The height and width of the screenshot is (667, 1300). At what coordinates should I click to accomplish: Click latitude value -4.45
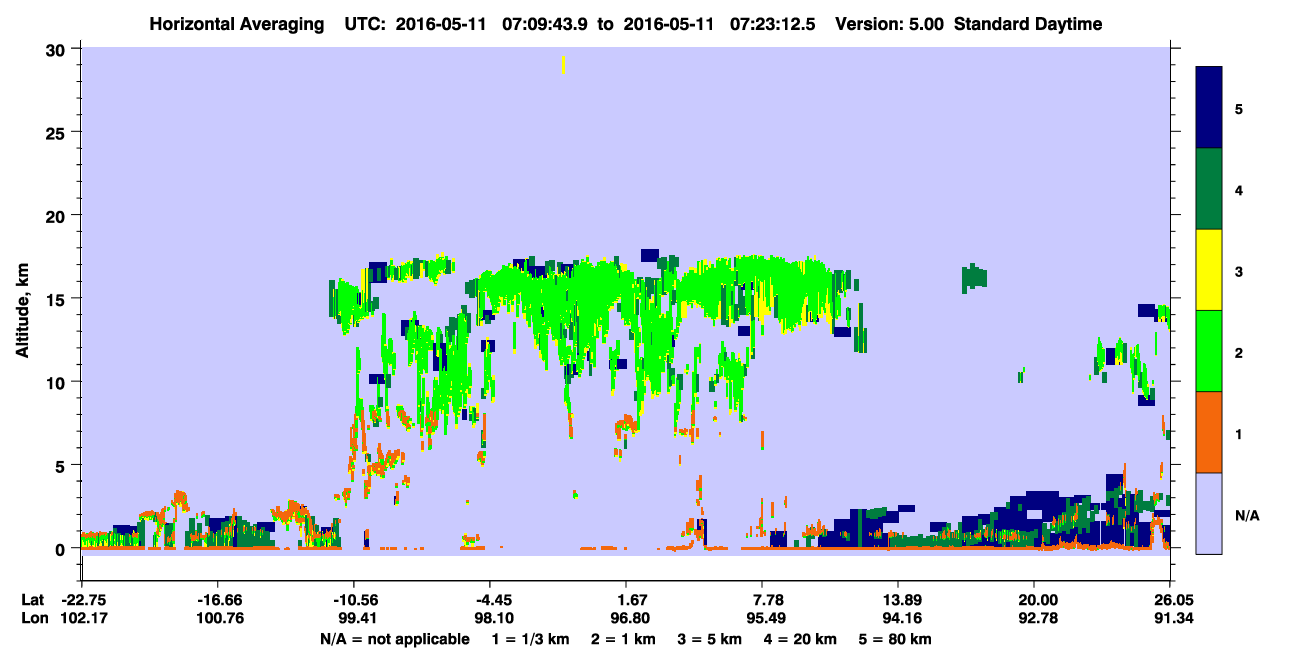pos(490,600)
